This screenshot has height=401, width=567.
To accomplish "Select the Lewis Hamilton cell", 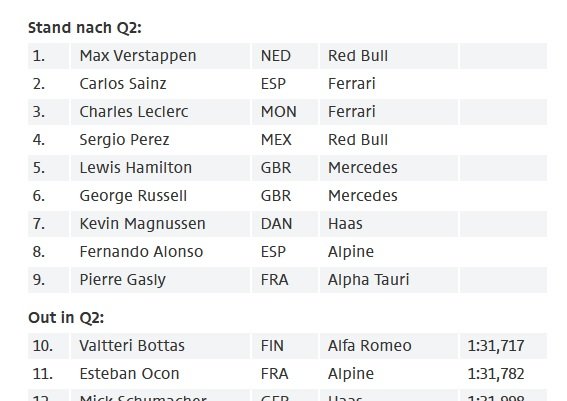I will pyautogui.click(x=160, y=168).
